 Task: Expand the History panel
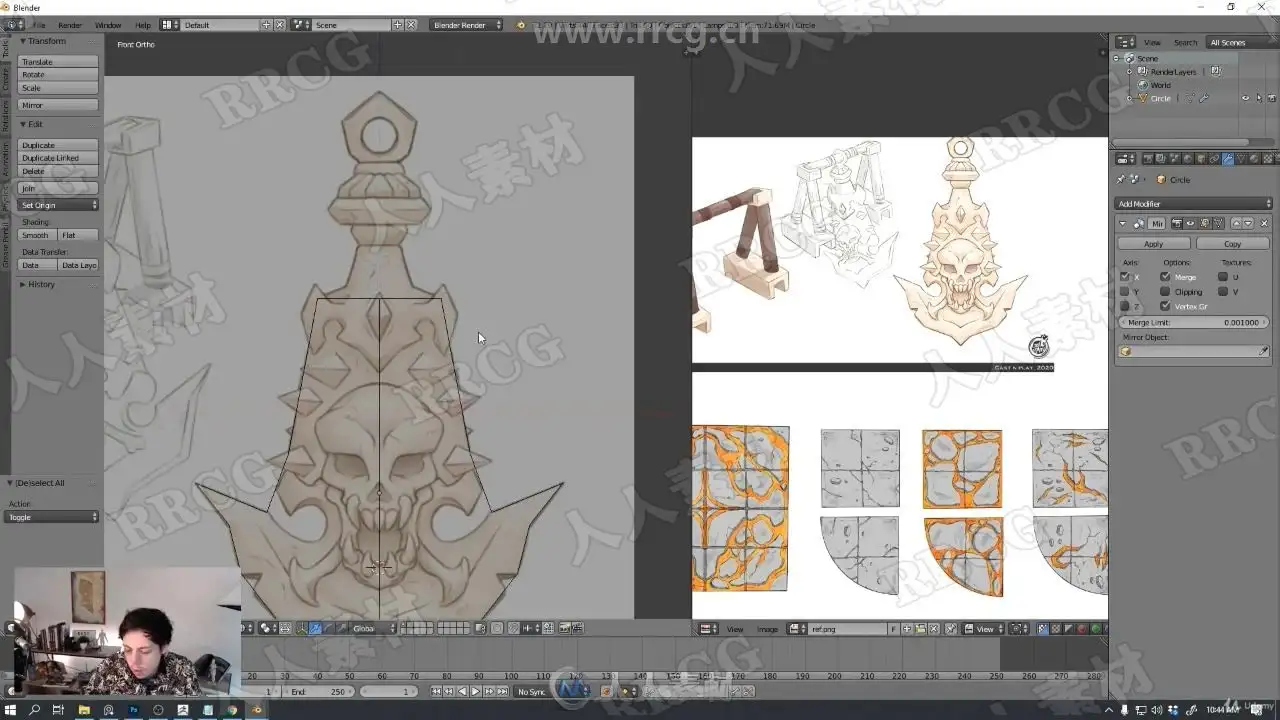pyautogui.click(x=23, y=284)
